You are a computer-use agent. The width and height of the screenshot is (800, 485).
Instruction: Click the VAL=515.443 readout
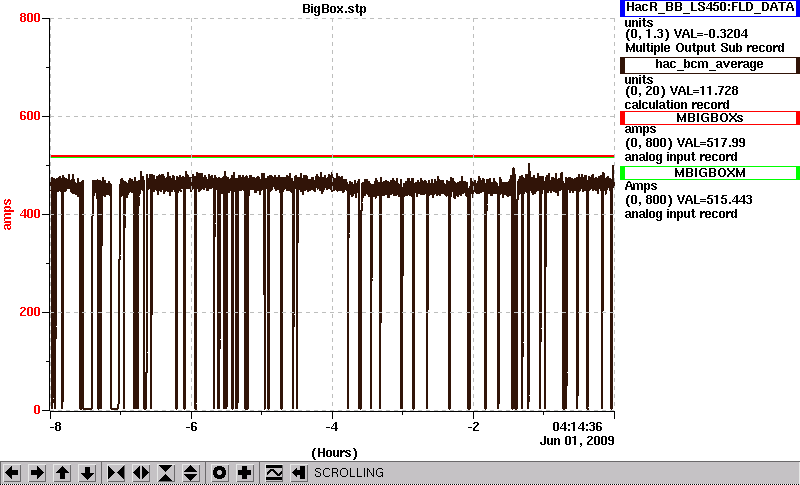pos(713,200)
